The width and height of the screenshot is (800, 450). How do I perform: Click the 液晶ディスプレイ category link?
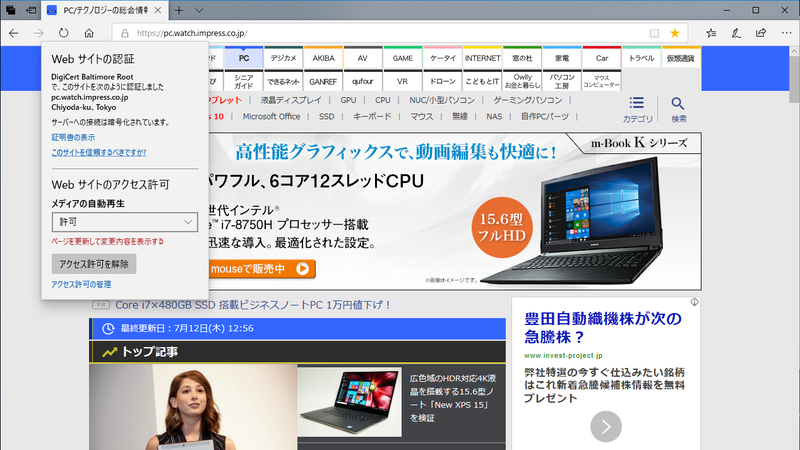(x=291, y=101)
